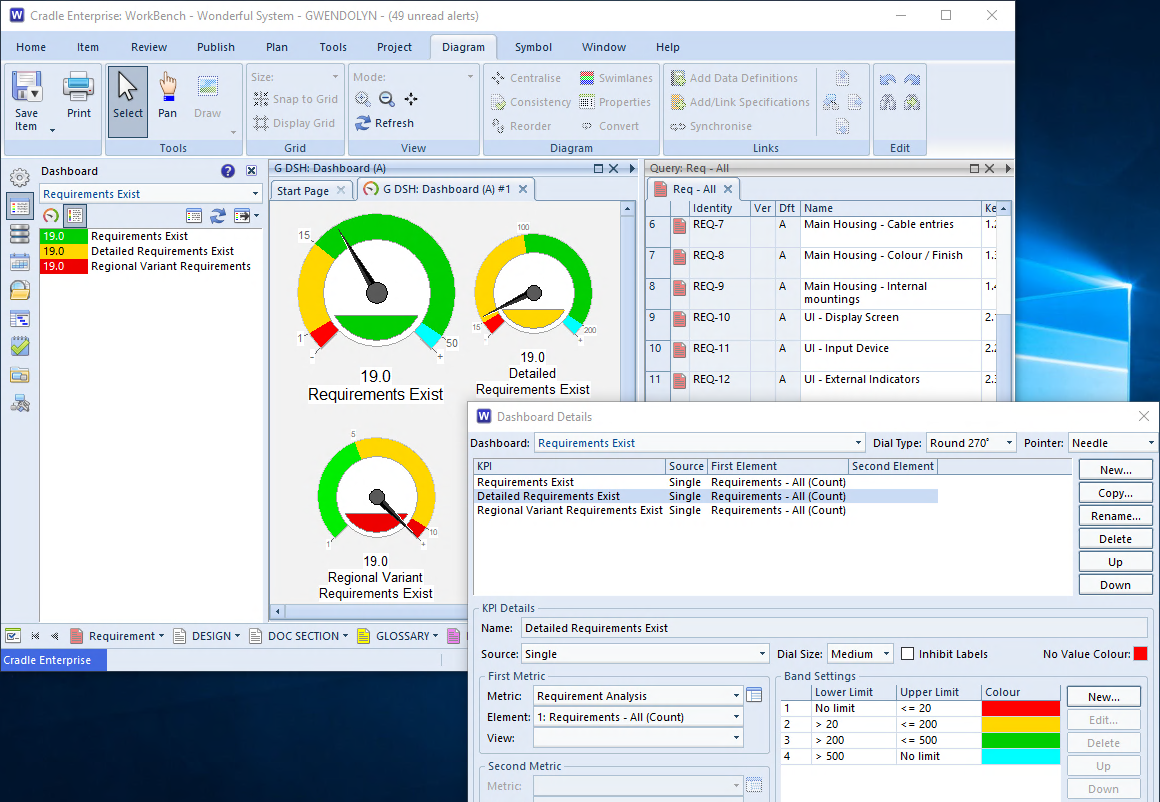This screenshot has height=802, width=1160.
Task: Click the Gantt chart sidebar icon
Action: point(20,318)
